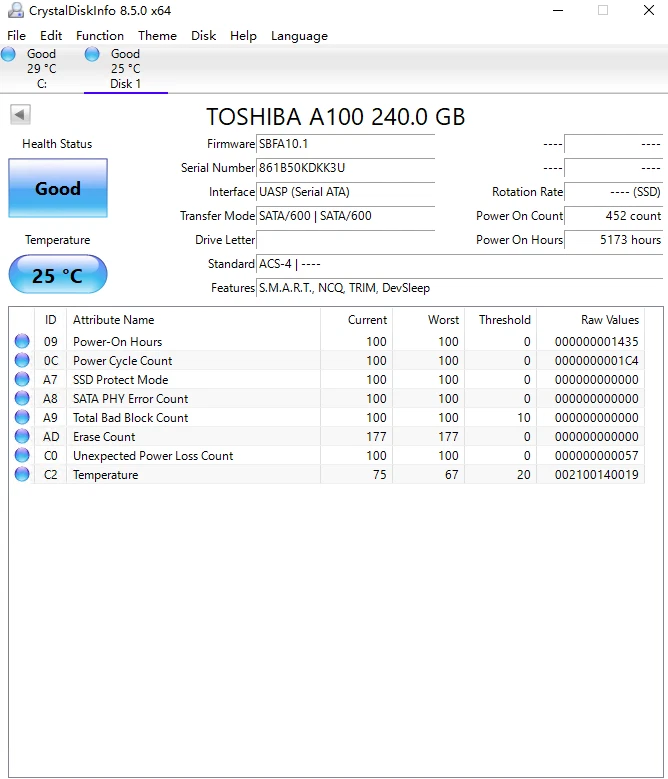Image resolution: width=668 pixels, height=779 pixels.
Task: Click the Worst column header
Action: click(429, 319)
